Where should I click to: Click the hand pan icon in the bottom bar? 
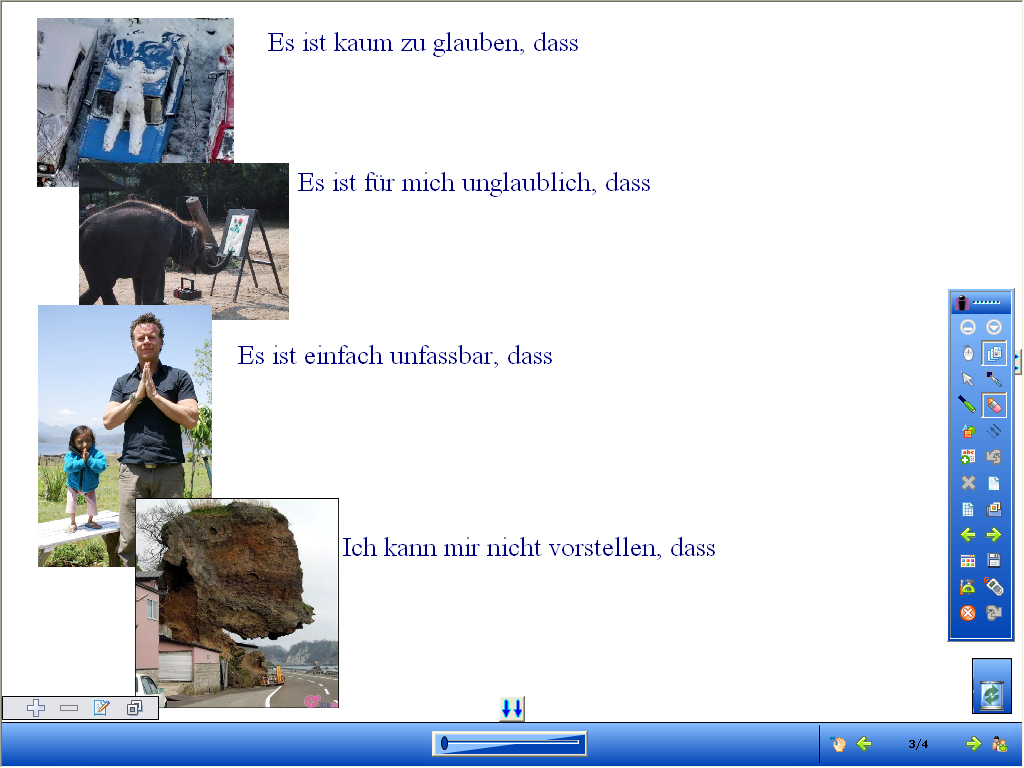click(x=839, y=743)
